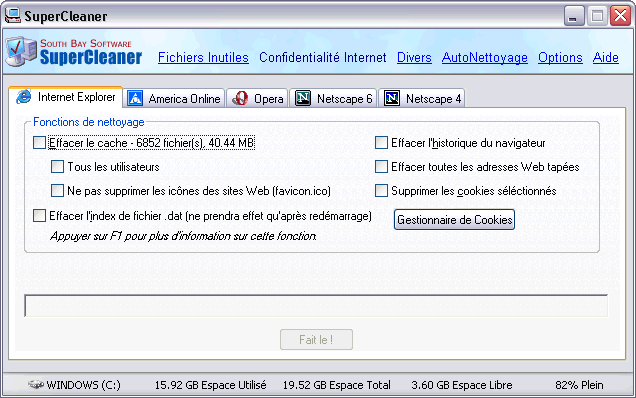Open the AutoNettoyage link
636x398 pixels.
click(485, 58)
